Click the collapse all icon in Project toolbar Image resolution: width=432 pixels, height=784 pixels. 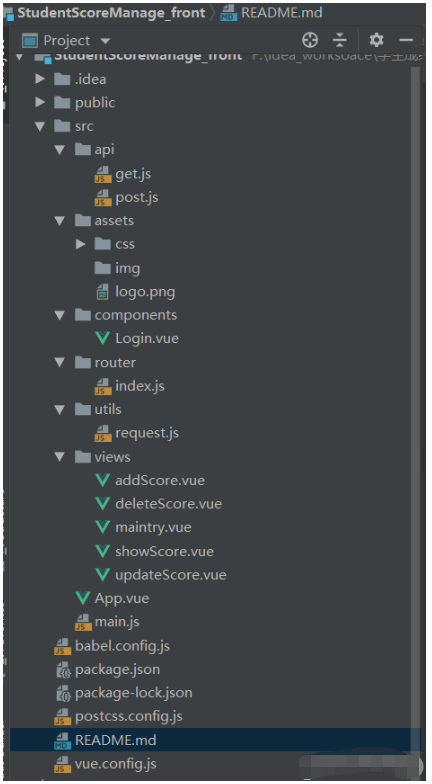coord(340,40)
